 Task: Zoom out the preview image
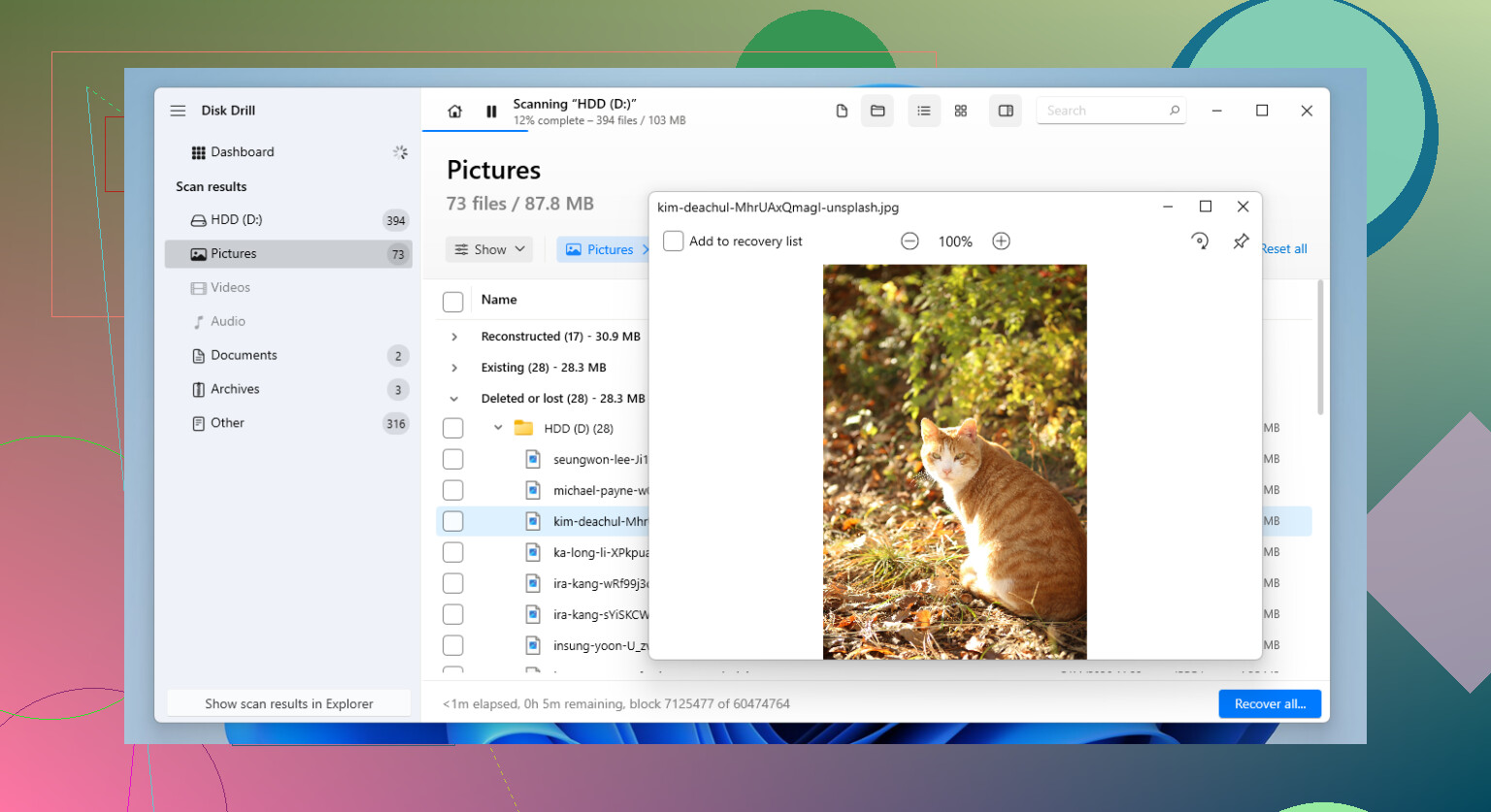click(x=910, y=242)
